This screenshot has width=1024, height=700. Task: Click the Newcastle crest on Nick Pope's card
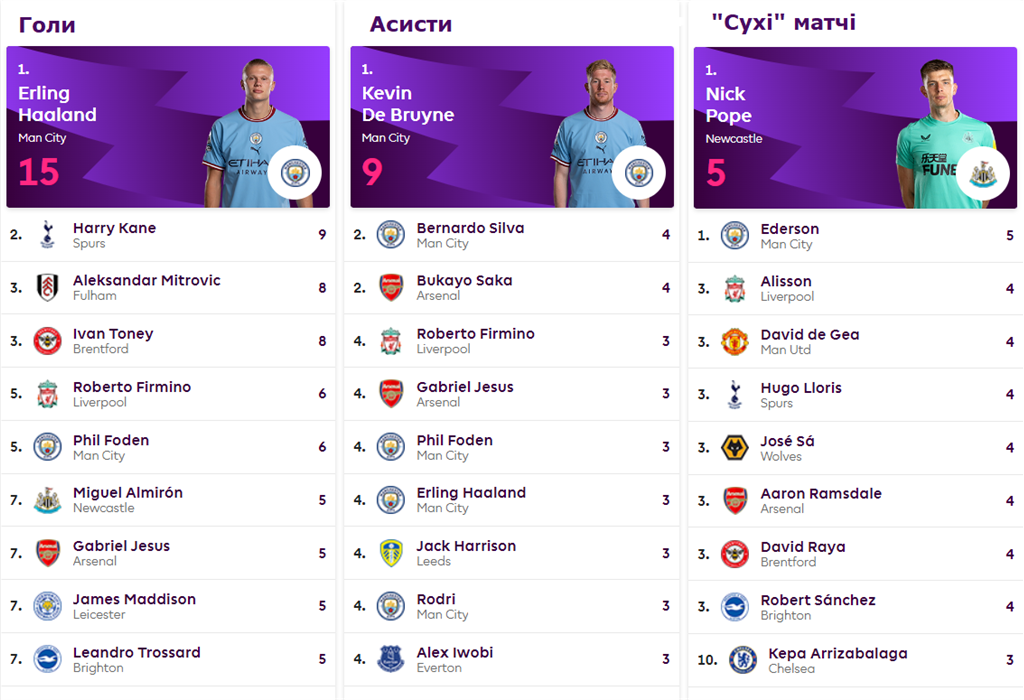[982, 174]
